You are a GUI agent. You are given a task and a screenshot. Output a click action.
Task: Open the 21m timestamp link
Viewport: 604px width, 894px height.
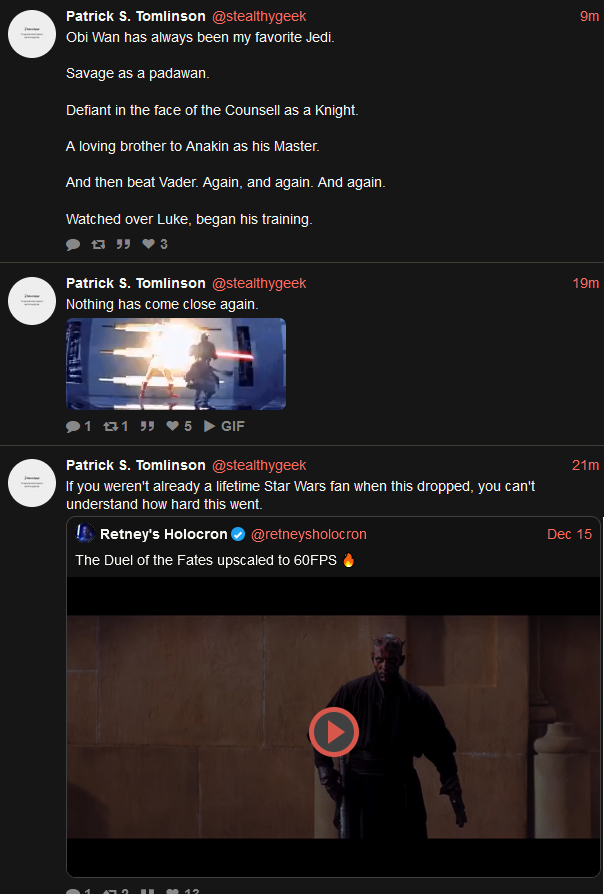click(586, 465)
